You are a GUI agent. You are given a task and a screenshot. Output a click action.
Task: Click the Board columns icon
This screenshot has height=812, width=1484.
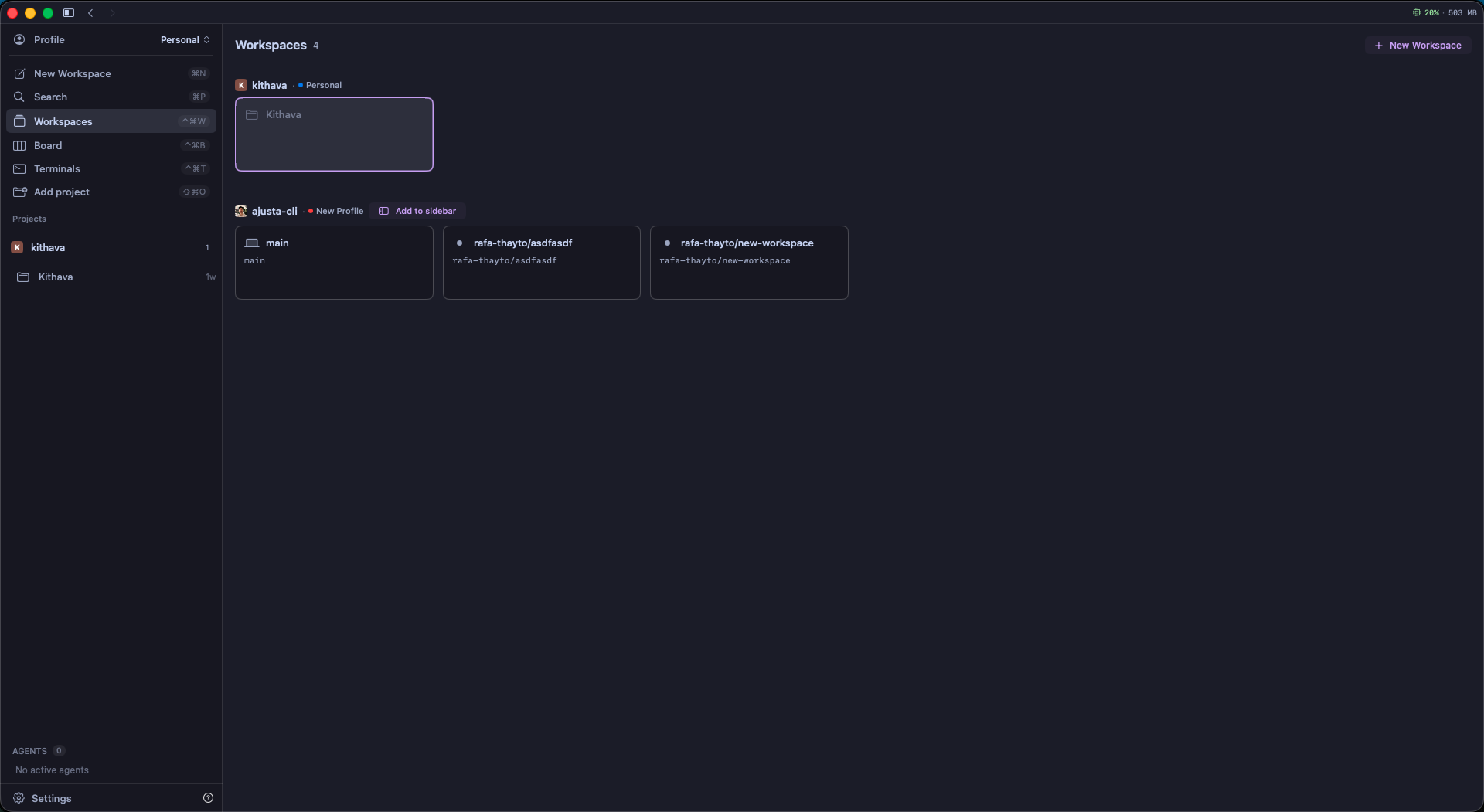pyautogui.click(x=19, y=145)
